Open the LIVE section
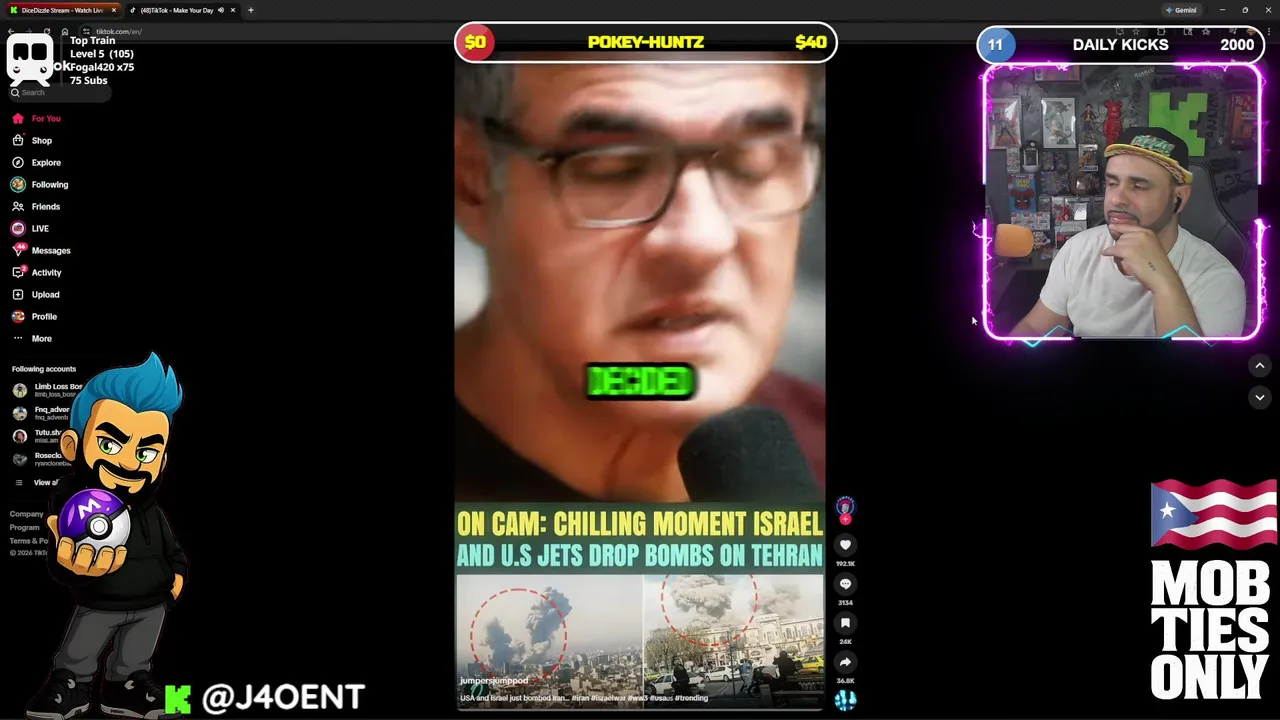1280x720 pixels. coord(30,228)
